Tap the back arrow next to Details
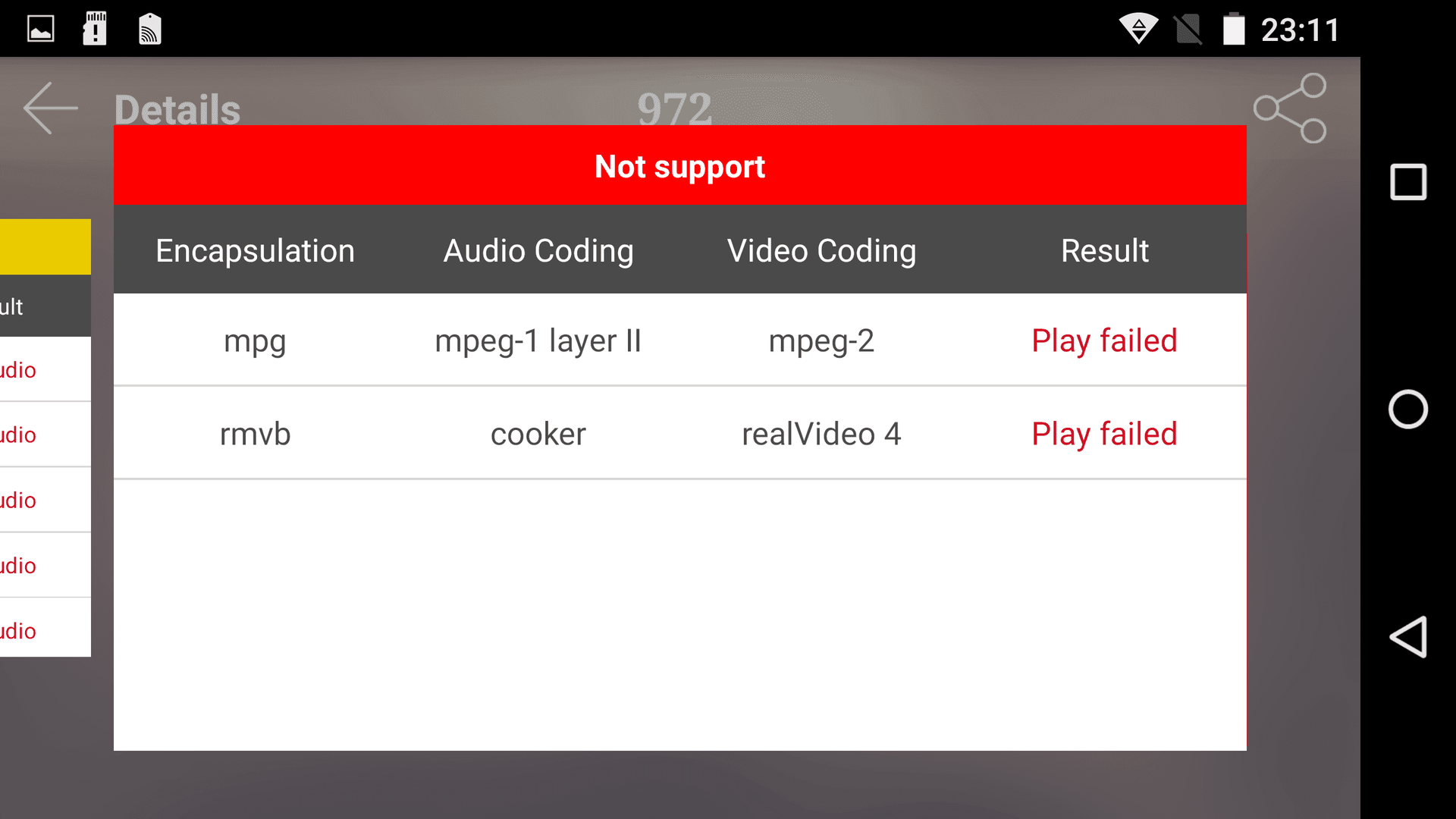This screenshot has width=1456, height=819. tap(50, 108)
